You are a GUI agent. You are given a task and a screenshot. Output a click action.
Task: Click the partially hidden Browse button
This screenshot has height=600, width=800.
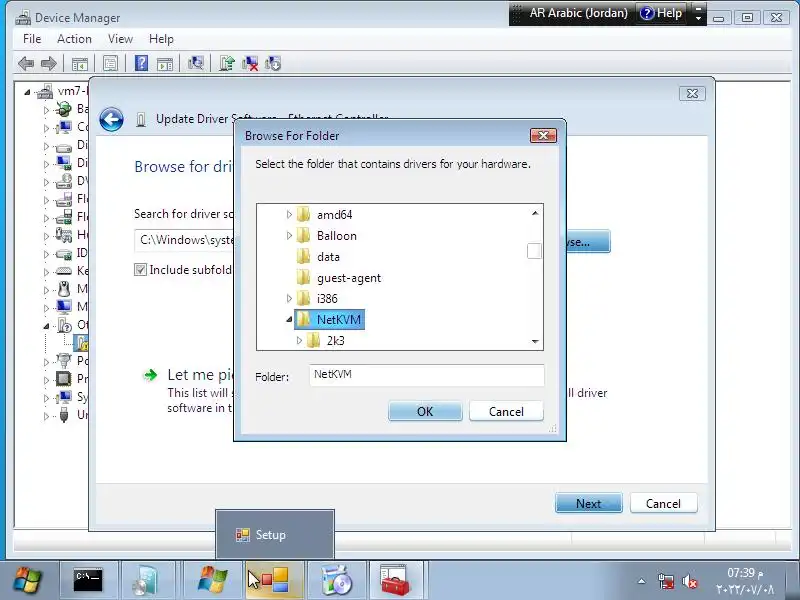[588, 241]
